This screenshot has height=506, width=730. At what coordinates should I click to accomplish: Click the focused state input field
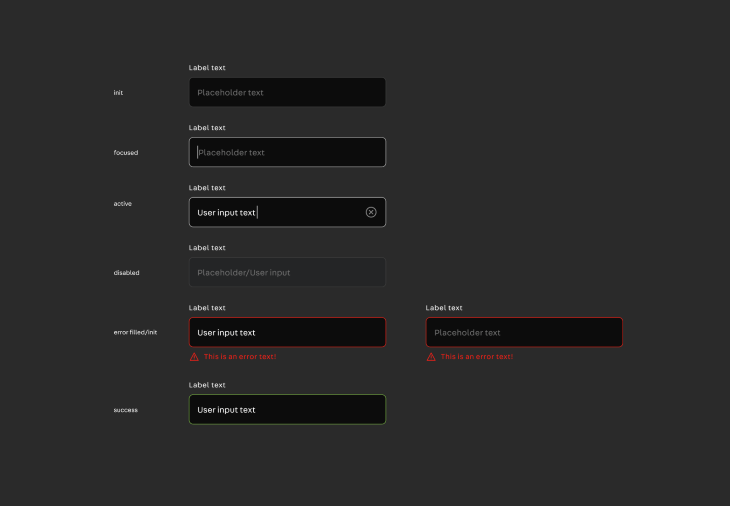point(287,152)
